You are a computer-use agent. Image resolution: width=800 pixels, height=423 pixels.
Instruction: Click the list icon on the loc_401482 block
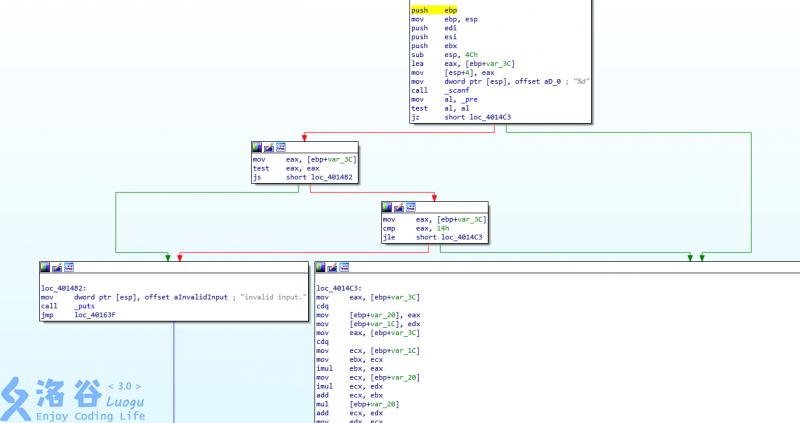(68, 267)
